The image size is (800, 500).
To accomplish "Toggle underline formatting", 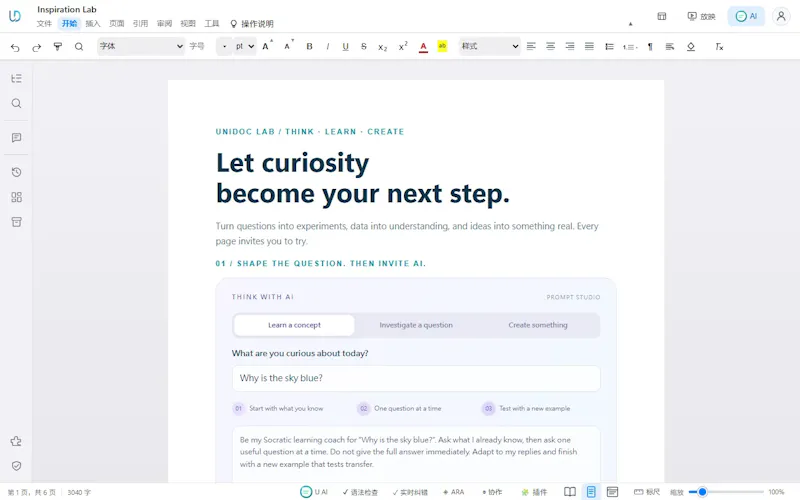I will 345,46.
